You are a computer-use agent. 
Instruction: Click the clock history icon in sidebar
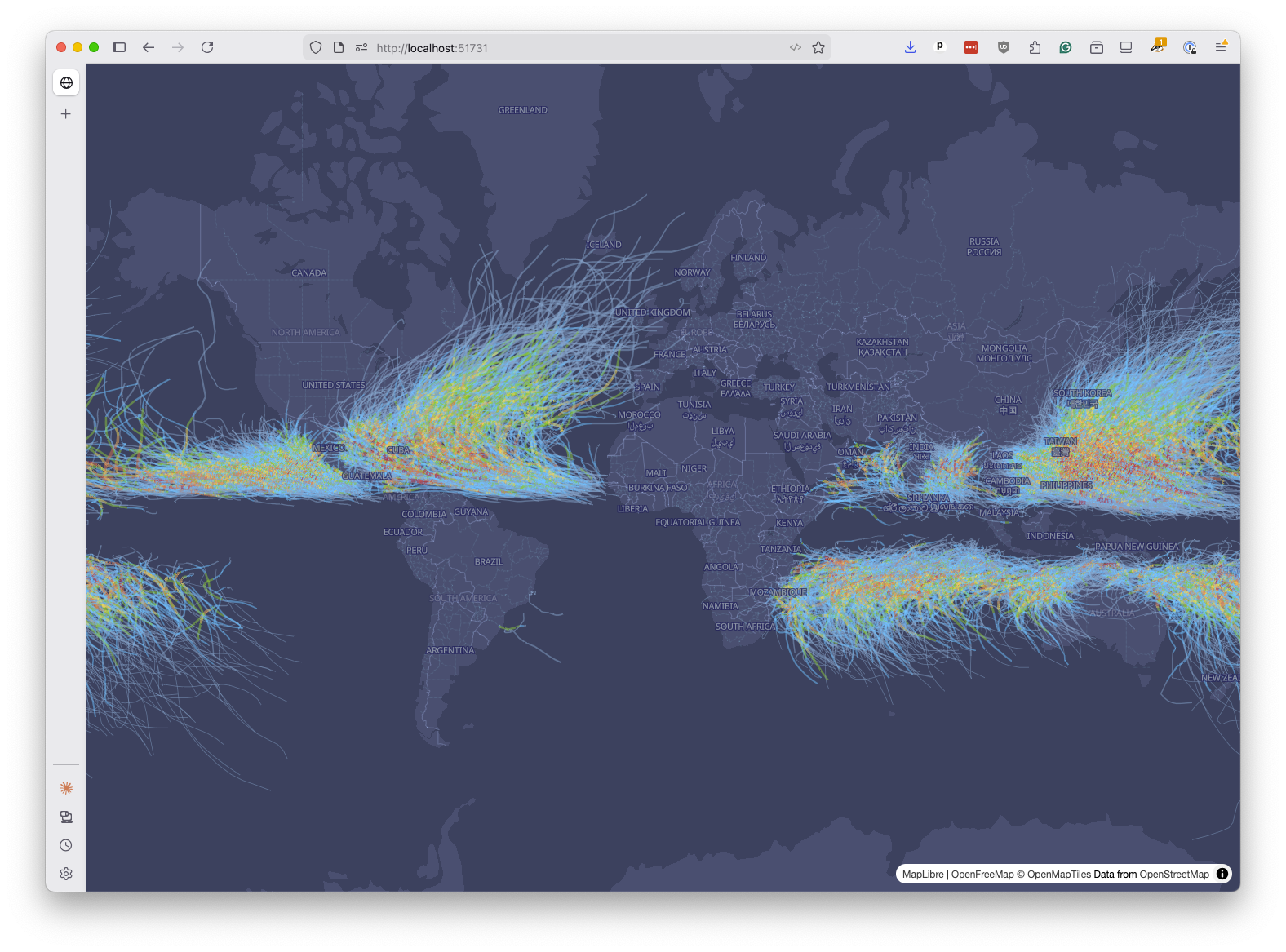click(66, 845)
